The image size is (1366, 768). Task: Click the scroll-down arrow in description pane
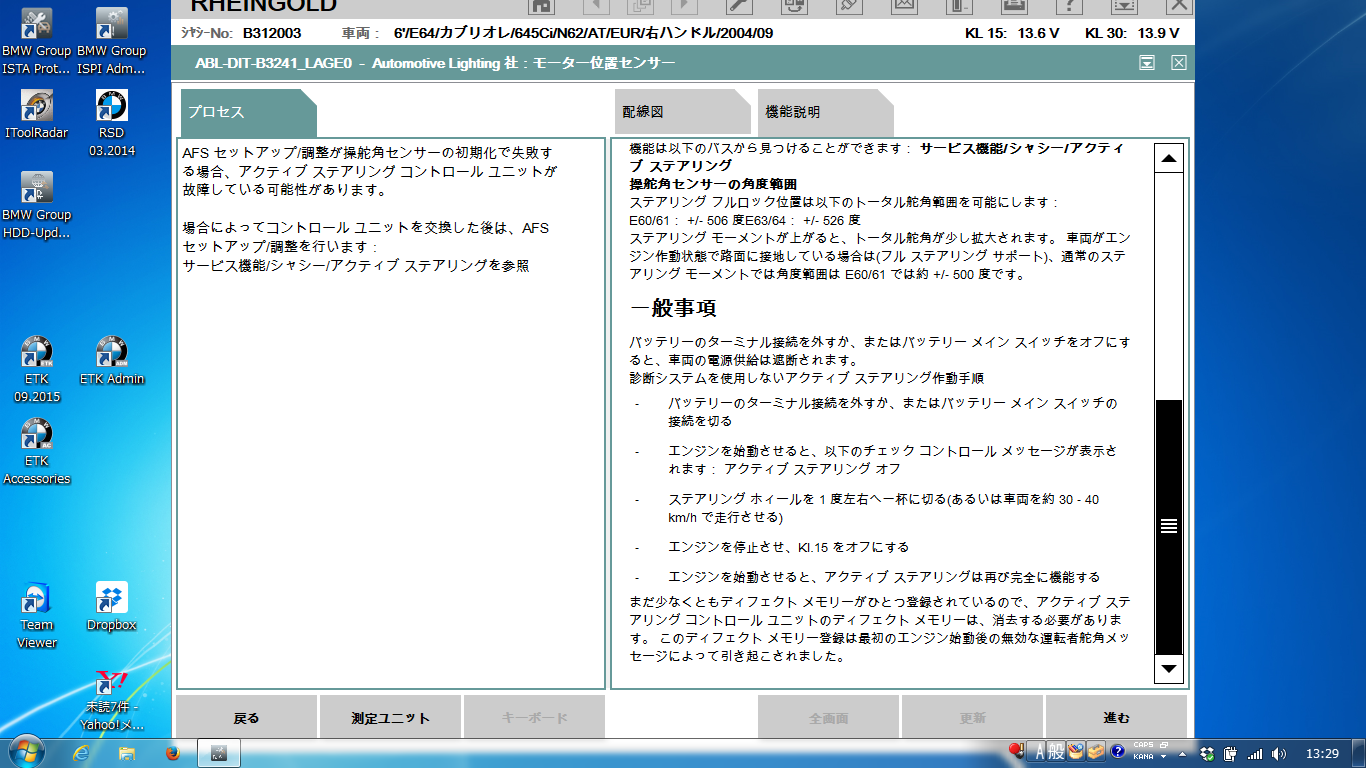click(1168, 668)
